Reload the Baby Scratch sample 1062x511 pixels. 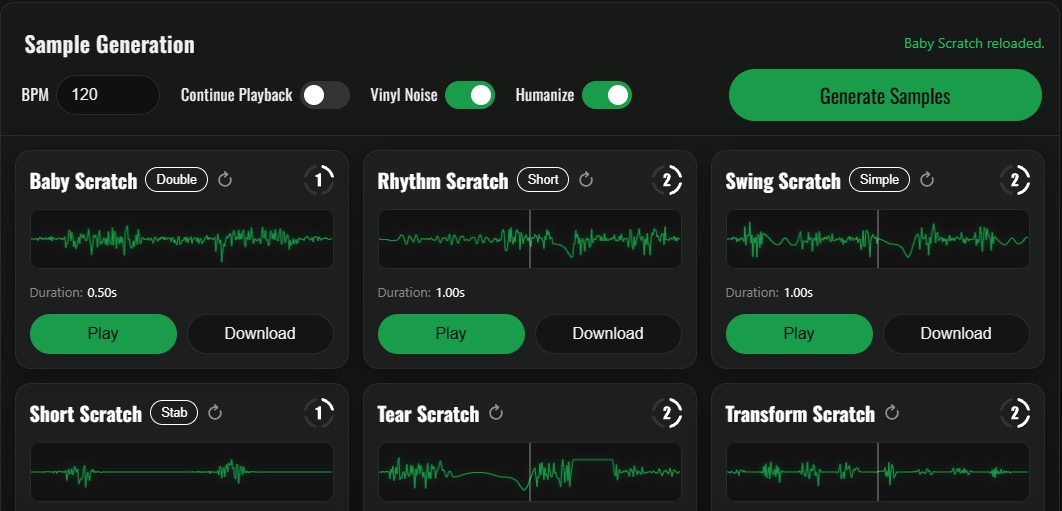225,180
